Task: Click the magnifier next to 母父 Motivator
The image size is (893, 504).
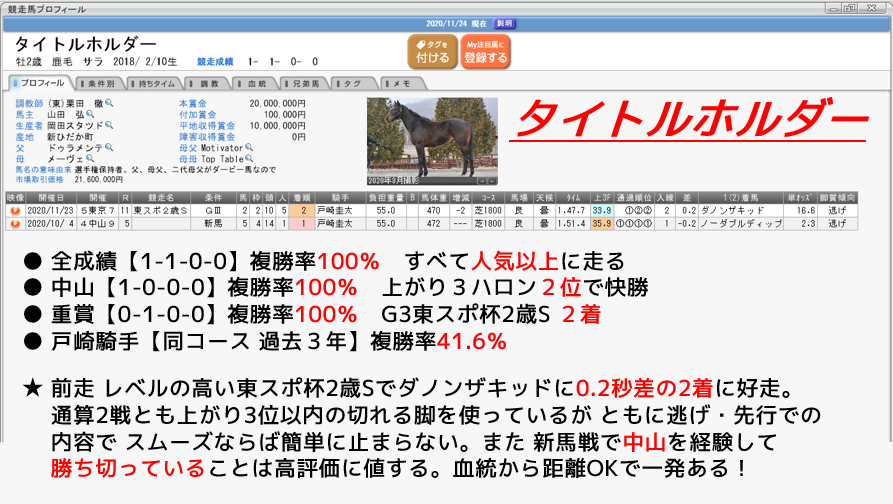Action: click(x=249, y=147)
